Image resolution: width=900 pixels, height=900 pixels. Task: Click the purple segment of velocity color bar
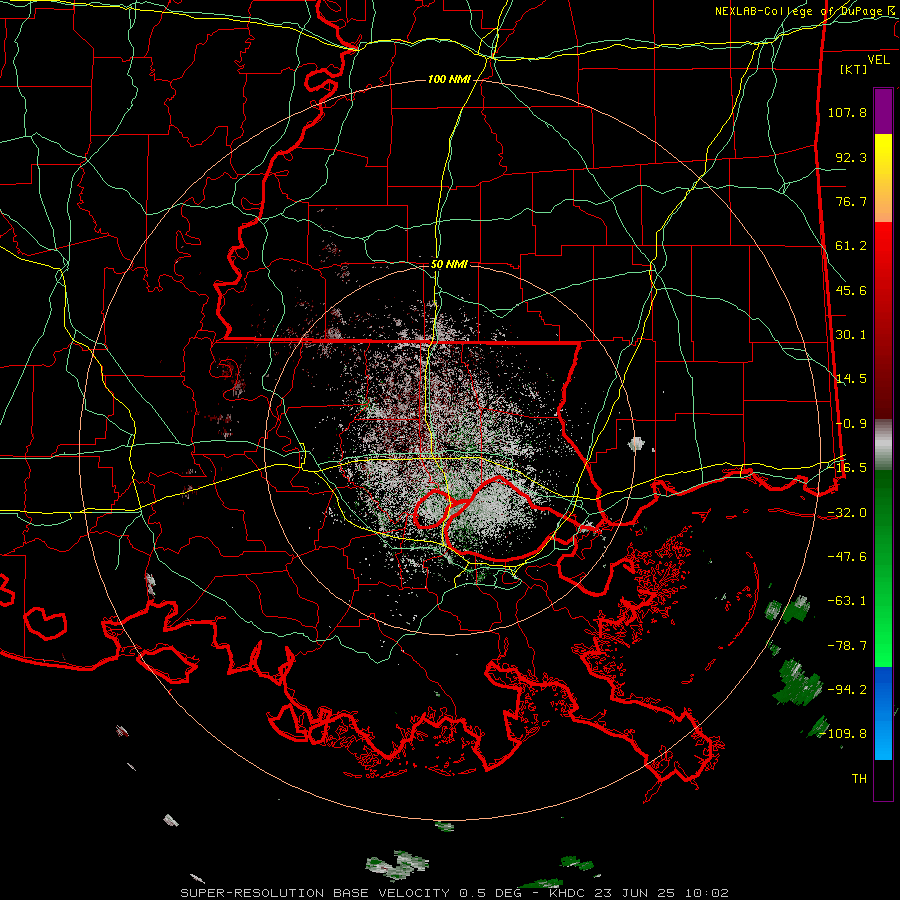tap(883, 111)
